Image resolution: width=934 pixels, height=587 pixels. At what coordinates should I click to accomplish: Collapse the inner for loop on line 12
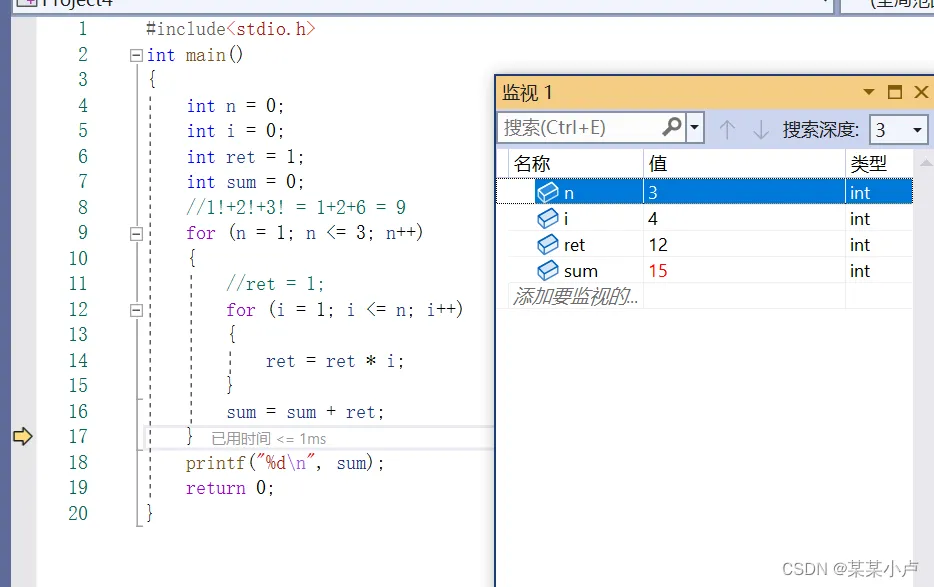click(136, 310)
